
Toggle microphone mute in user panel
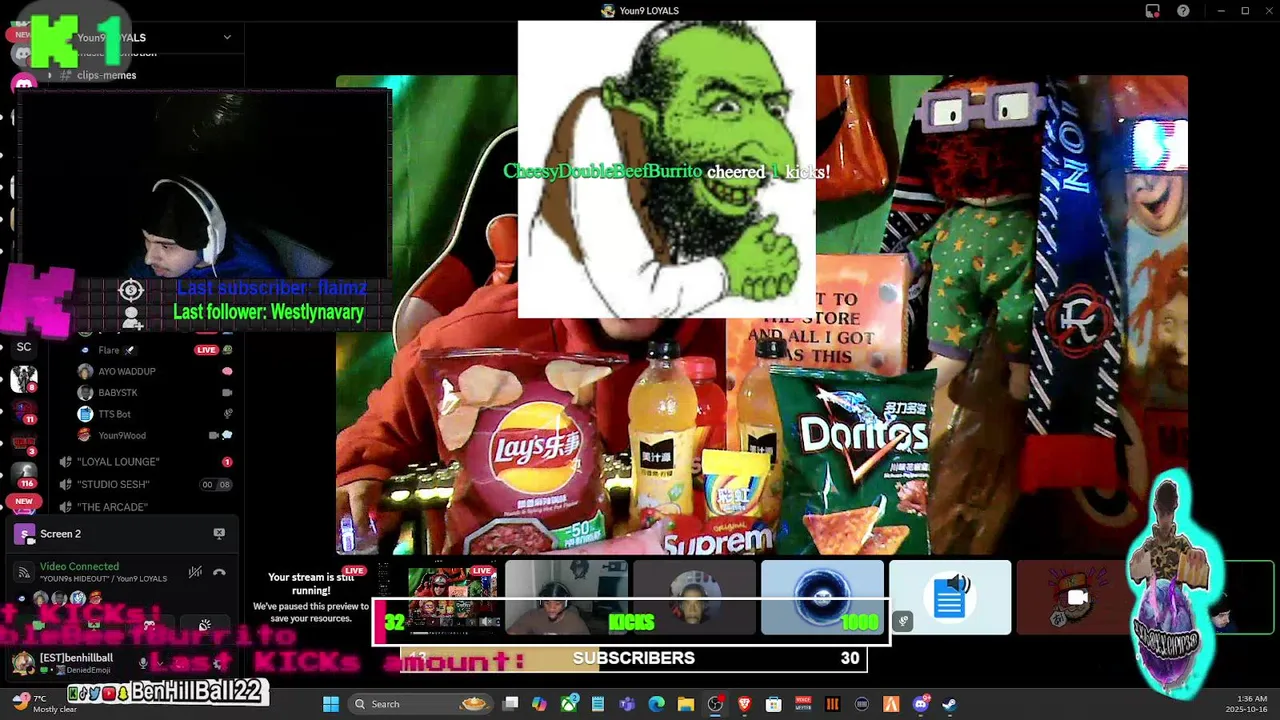[144, 663]
